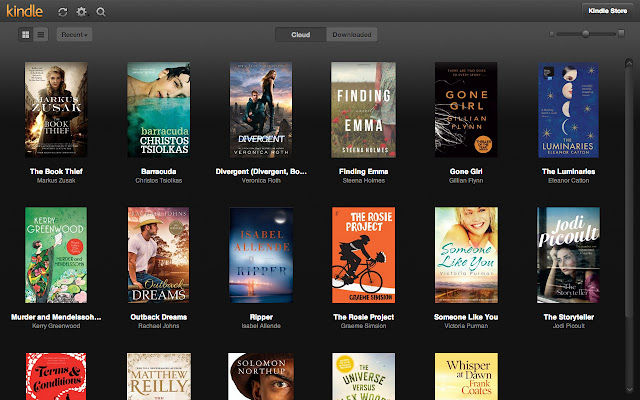
Task: Click 'Outback Dreams' title text
Action: 159,317
